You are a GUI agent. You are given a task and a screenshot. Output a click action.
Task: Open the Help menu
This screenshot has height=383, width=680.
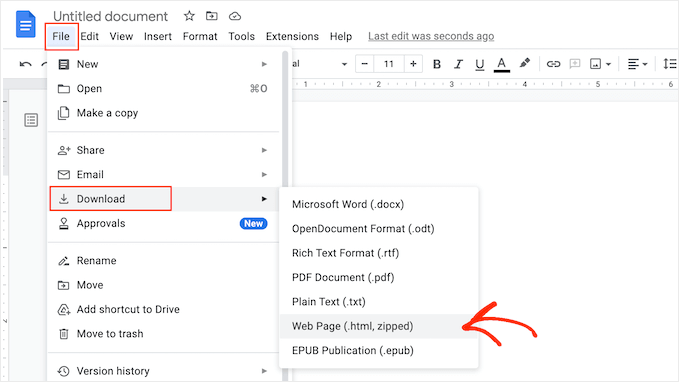[x=341, y=36]
